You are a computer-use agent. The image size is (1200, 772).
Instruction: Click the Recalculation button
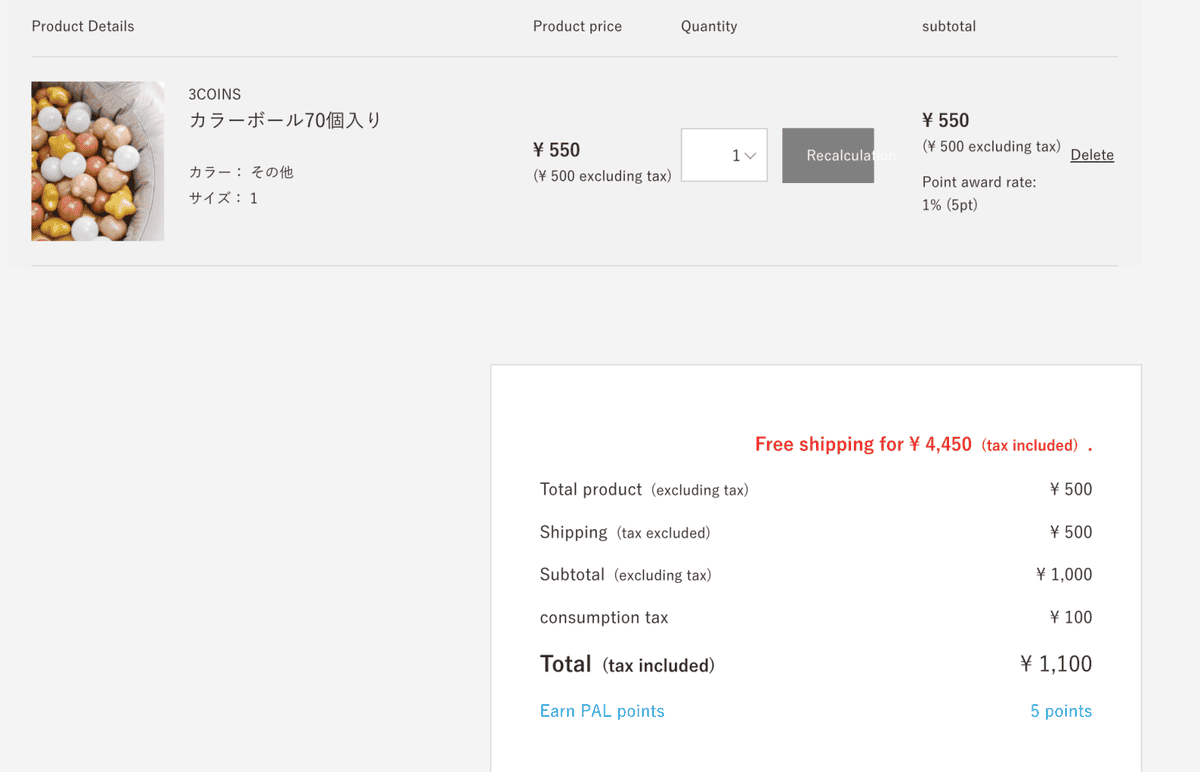pos(828,155)
